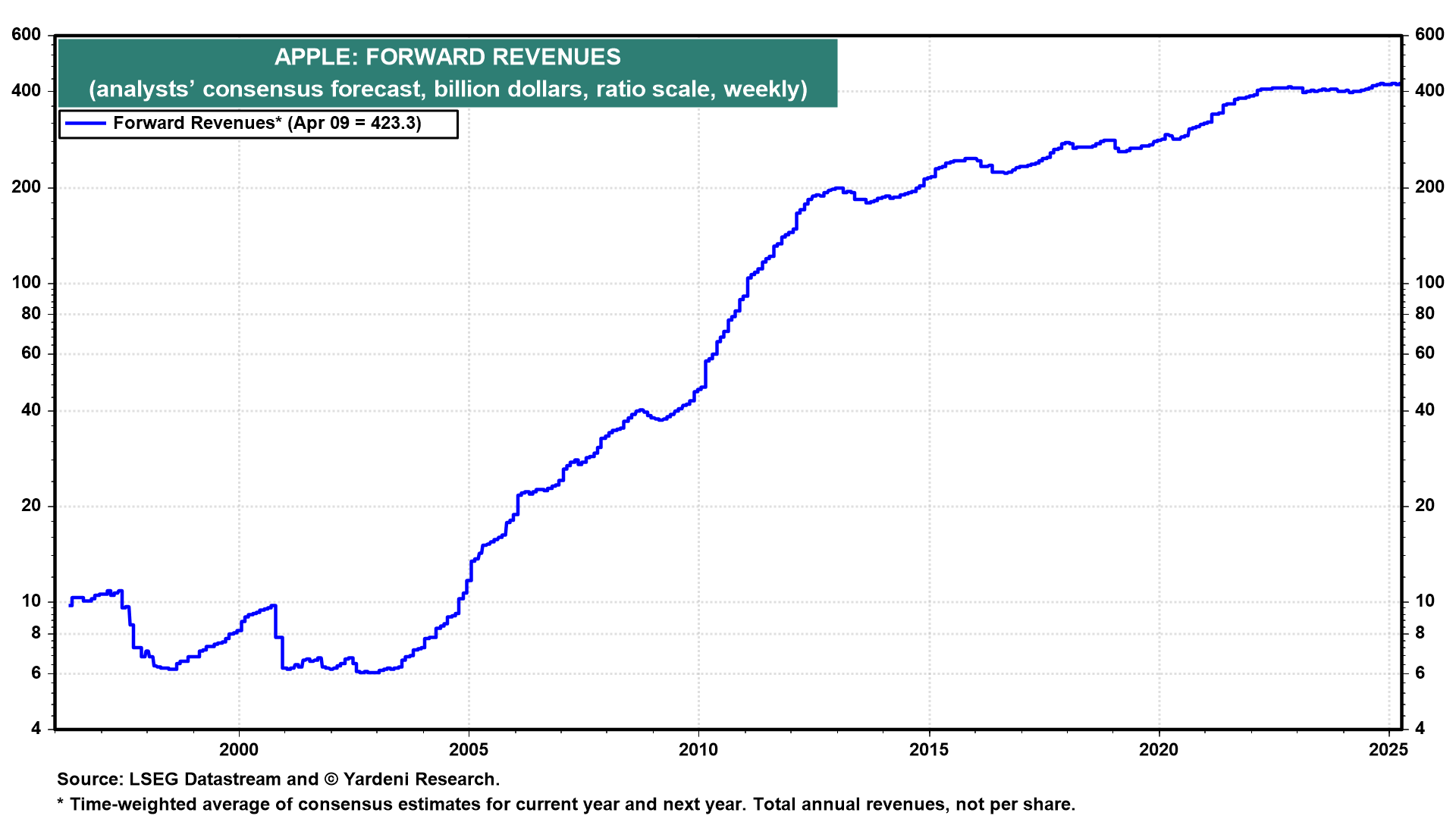Click the time-weighted average footnote text
This screenshot has width=1456, height=819.
pyautogui.click(x=566, y=805)
